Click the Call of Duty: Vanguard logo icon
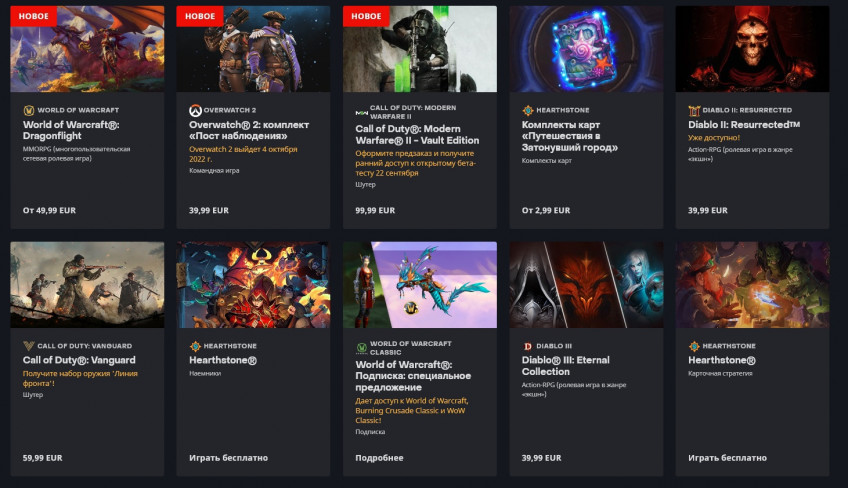The image size is (848, 488). tap(29, 346)
